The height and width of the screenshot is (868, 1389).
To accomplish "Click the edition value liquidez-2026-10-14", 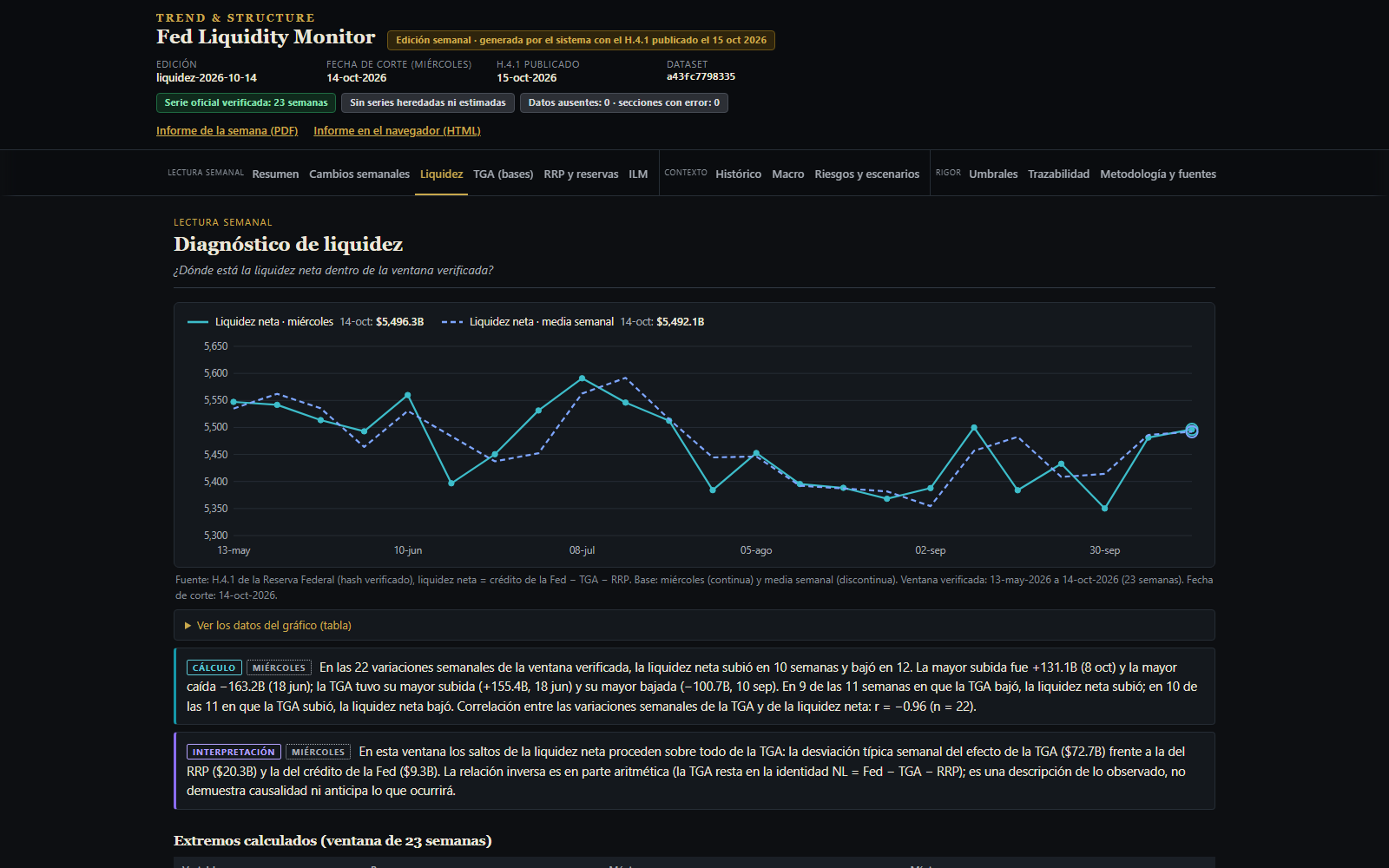I will pyautogui.click(x=207, y=77).
